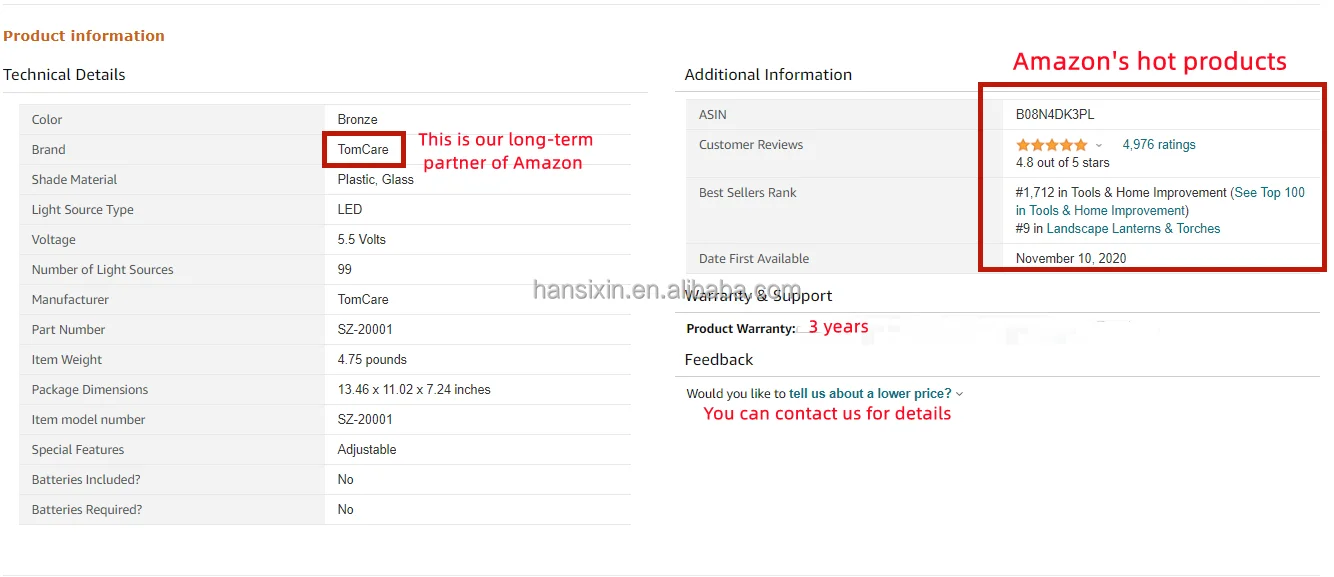
Task: Click tell us about a lower price
Action: 870,394
